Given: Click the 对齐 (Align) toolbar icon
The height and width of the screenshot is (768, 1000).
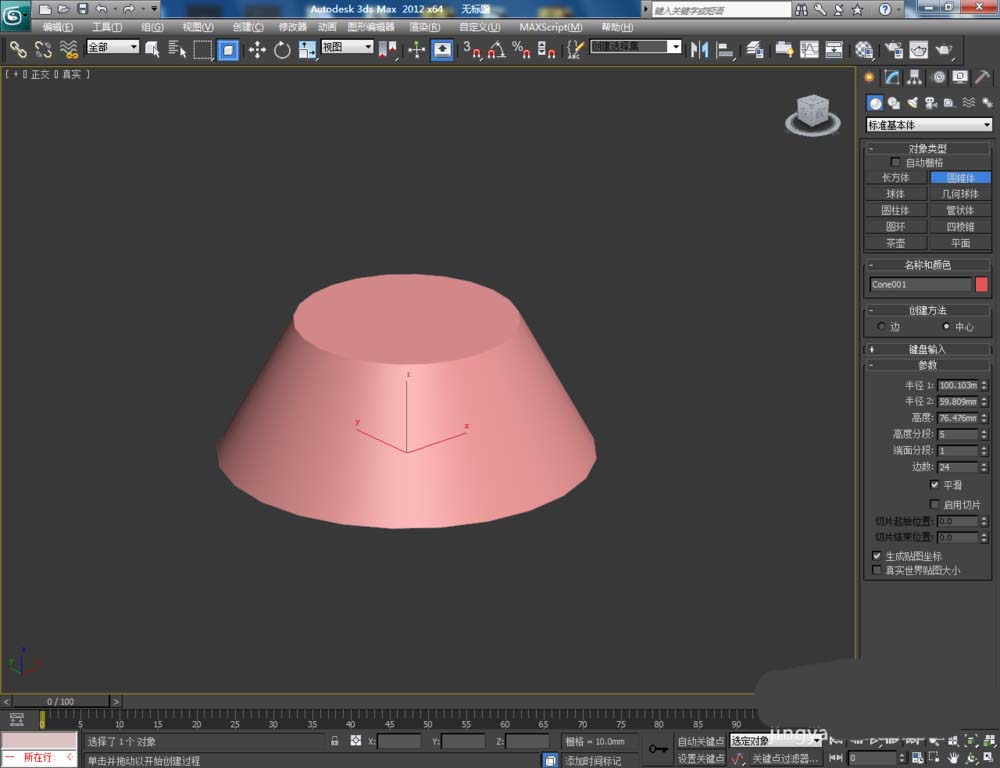Looking at the screenshot, I should tap(726, 49).
